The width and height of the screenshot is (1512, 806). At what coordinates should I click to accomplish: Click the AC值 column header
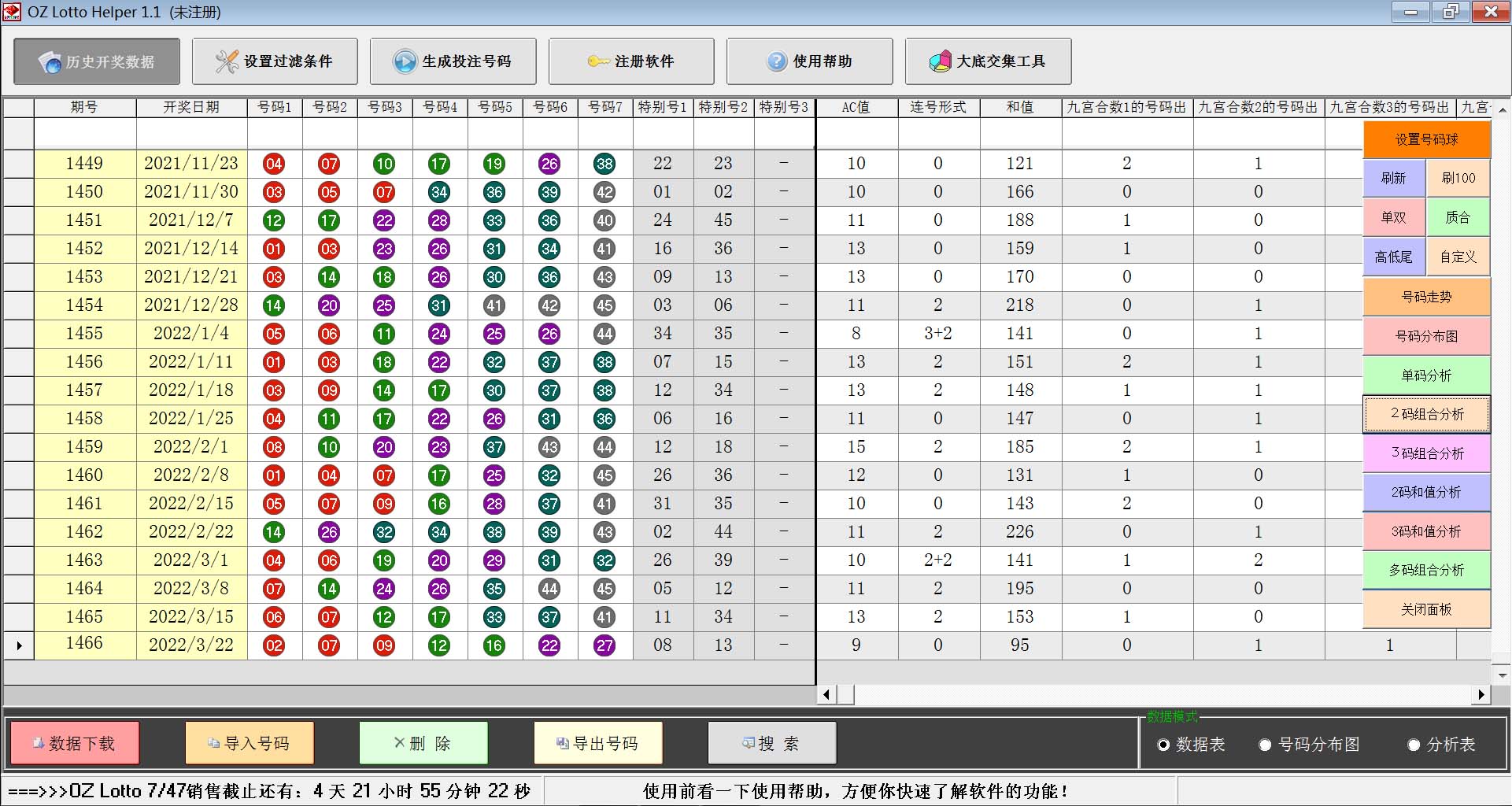coord(856,107)
